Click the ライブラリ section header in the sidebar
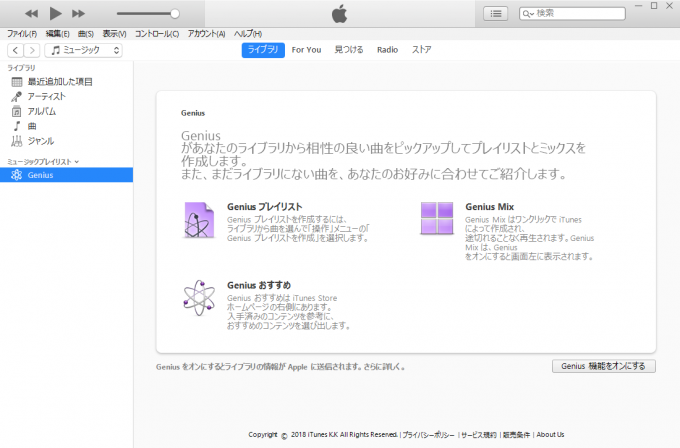680x448 pixels. (x=21, y=68)
